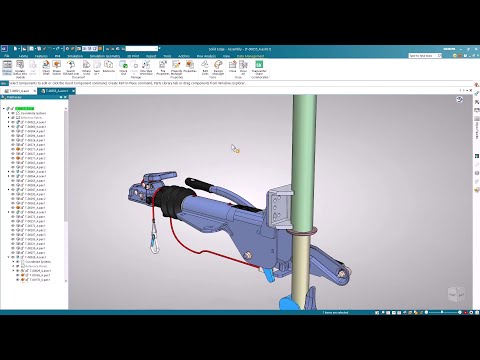Viewport: 480px width, 360px height.
Task: Select the Reference Planes tree item
Action: pos(32,118)
